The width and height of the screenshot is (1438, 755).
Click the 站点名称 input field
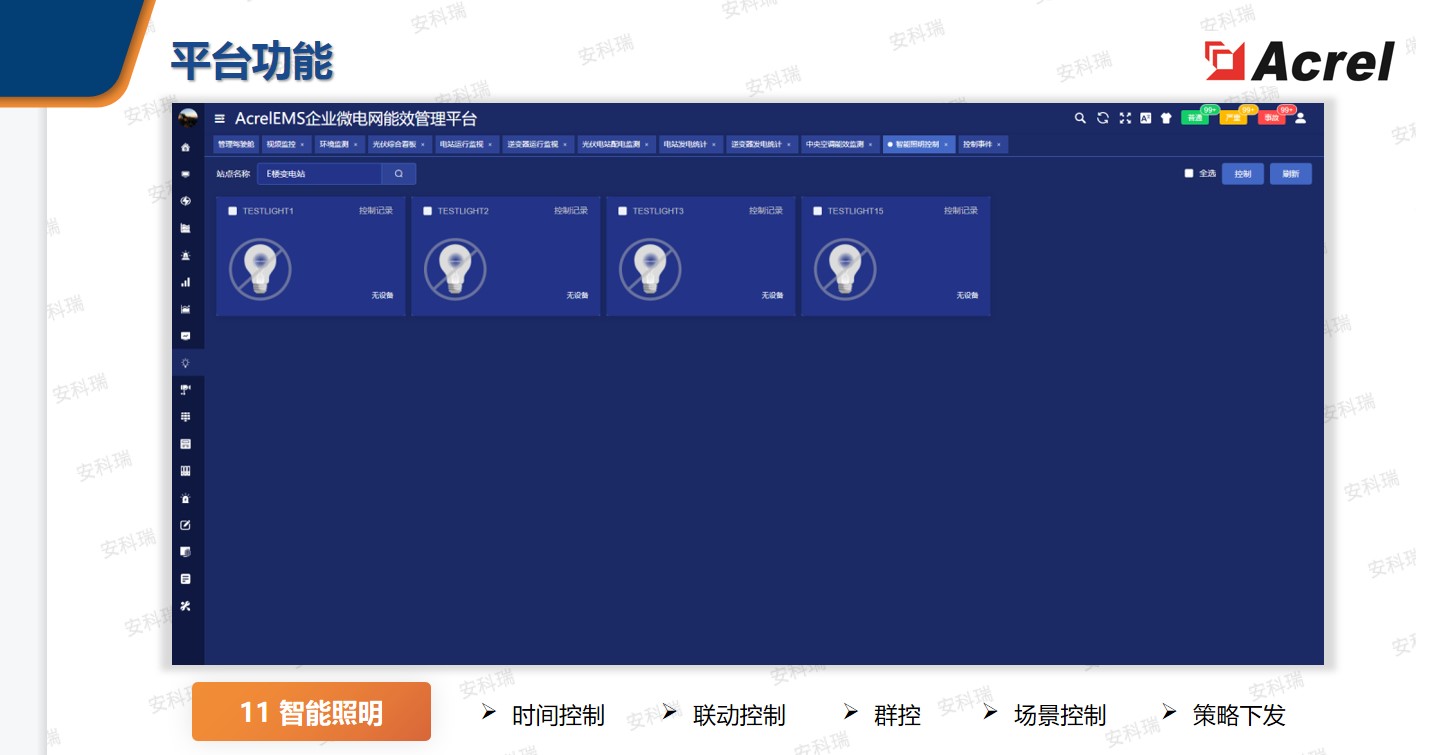point(320,174)
